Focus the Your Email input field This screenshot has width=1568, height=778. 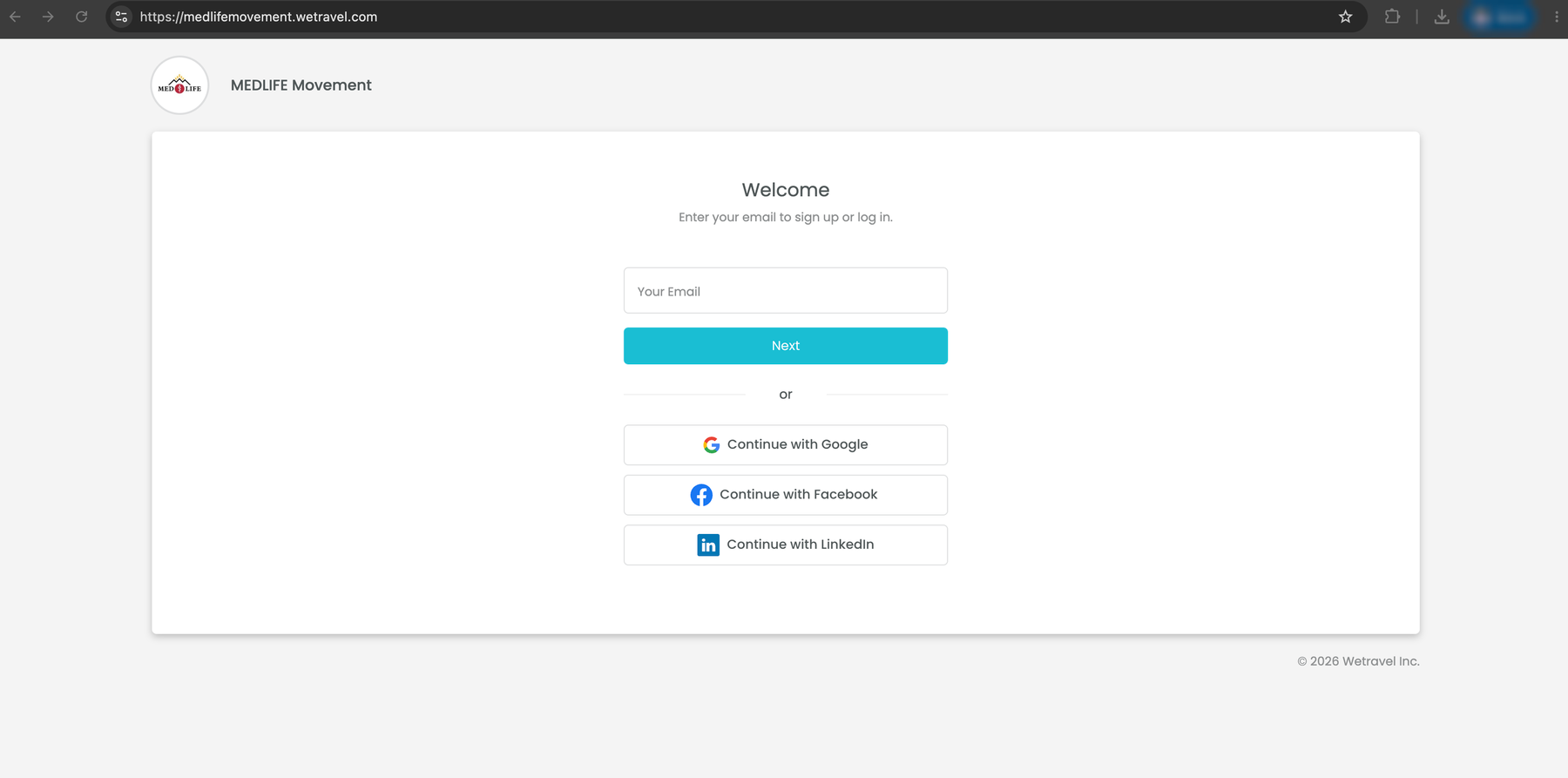[x=786, y=290]
